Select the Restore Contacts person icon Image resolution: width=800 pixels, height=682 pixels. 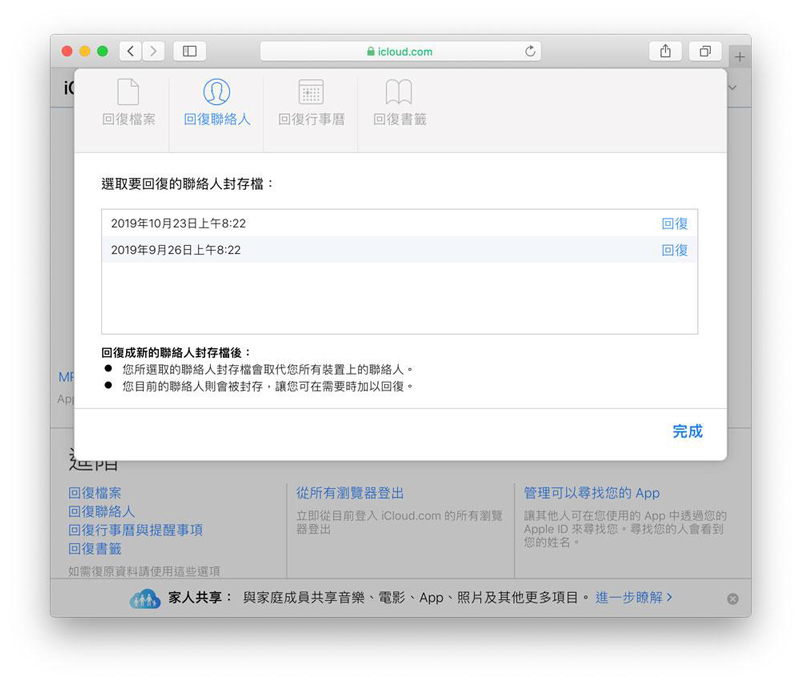pyautogui.click(x=216, y=92)
